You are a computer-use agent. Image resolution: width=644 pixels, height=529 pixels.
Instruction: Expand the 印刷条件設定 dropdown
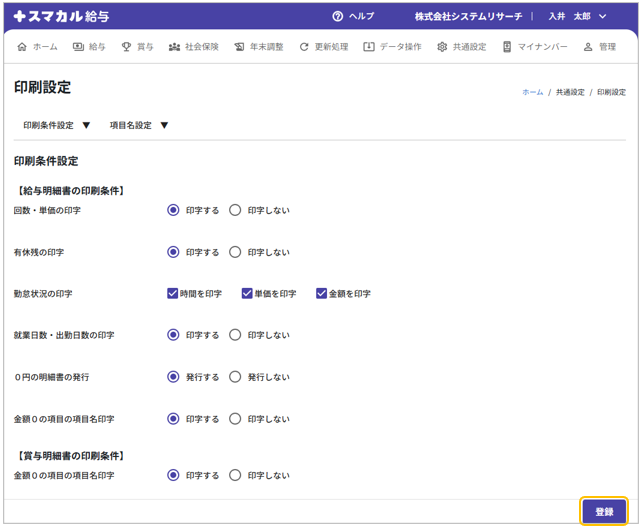tap(57, 126)
